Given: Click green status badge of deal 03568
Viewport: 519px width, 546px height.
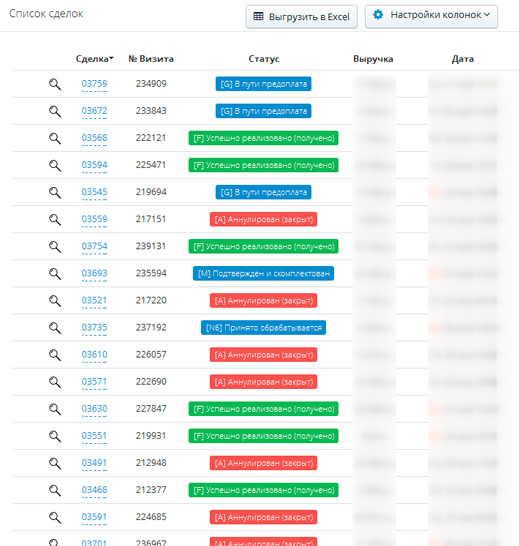Looking at the screenshot, I should (263, 138).
